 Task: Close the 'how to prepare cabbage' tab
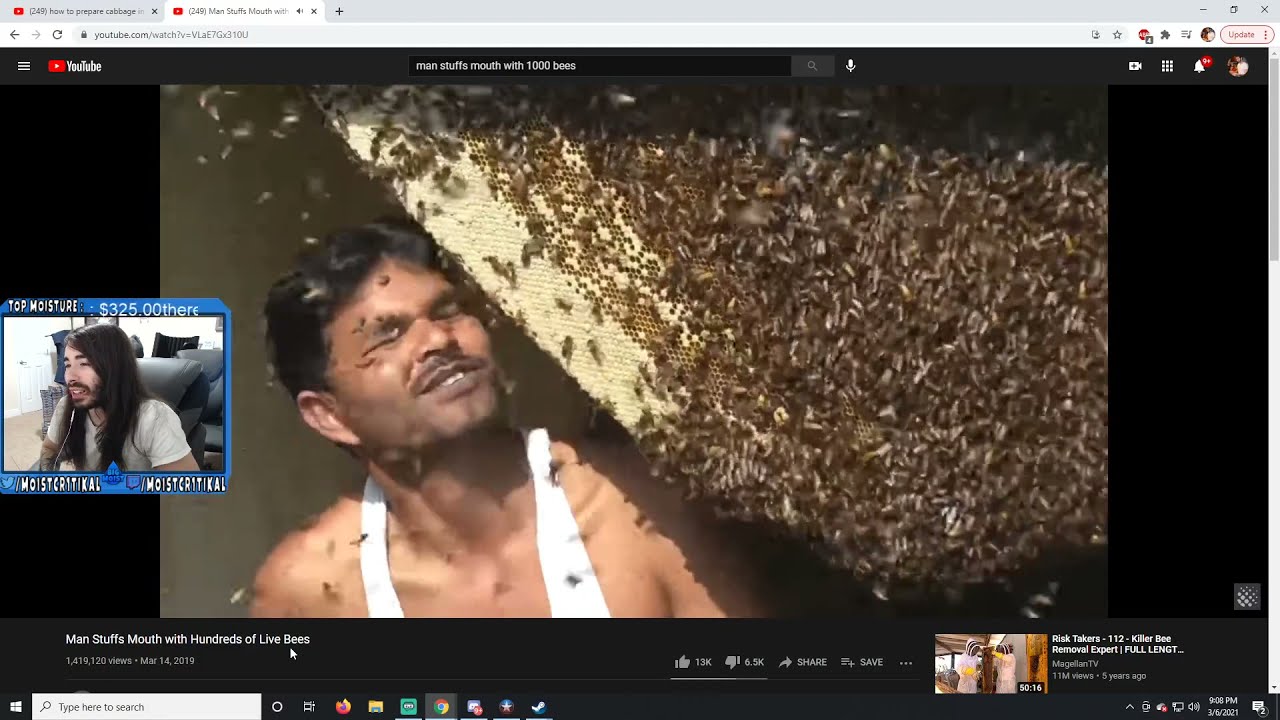tap(154, 11)
